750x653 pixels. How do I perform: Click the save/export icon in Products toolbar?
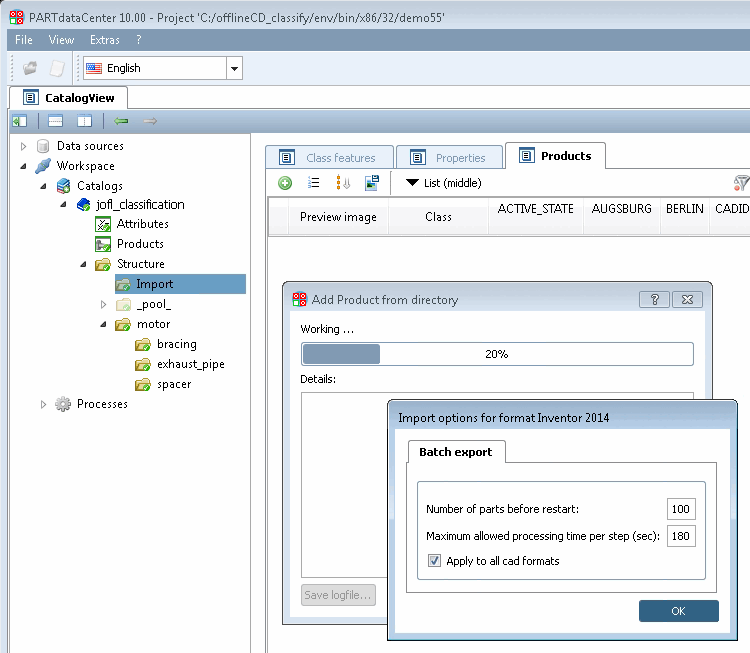372,183
